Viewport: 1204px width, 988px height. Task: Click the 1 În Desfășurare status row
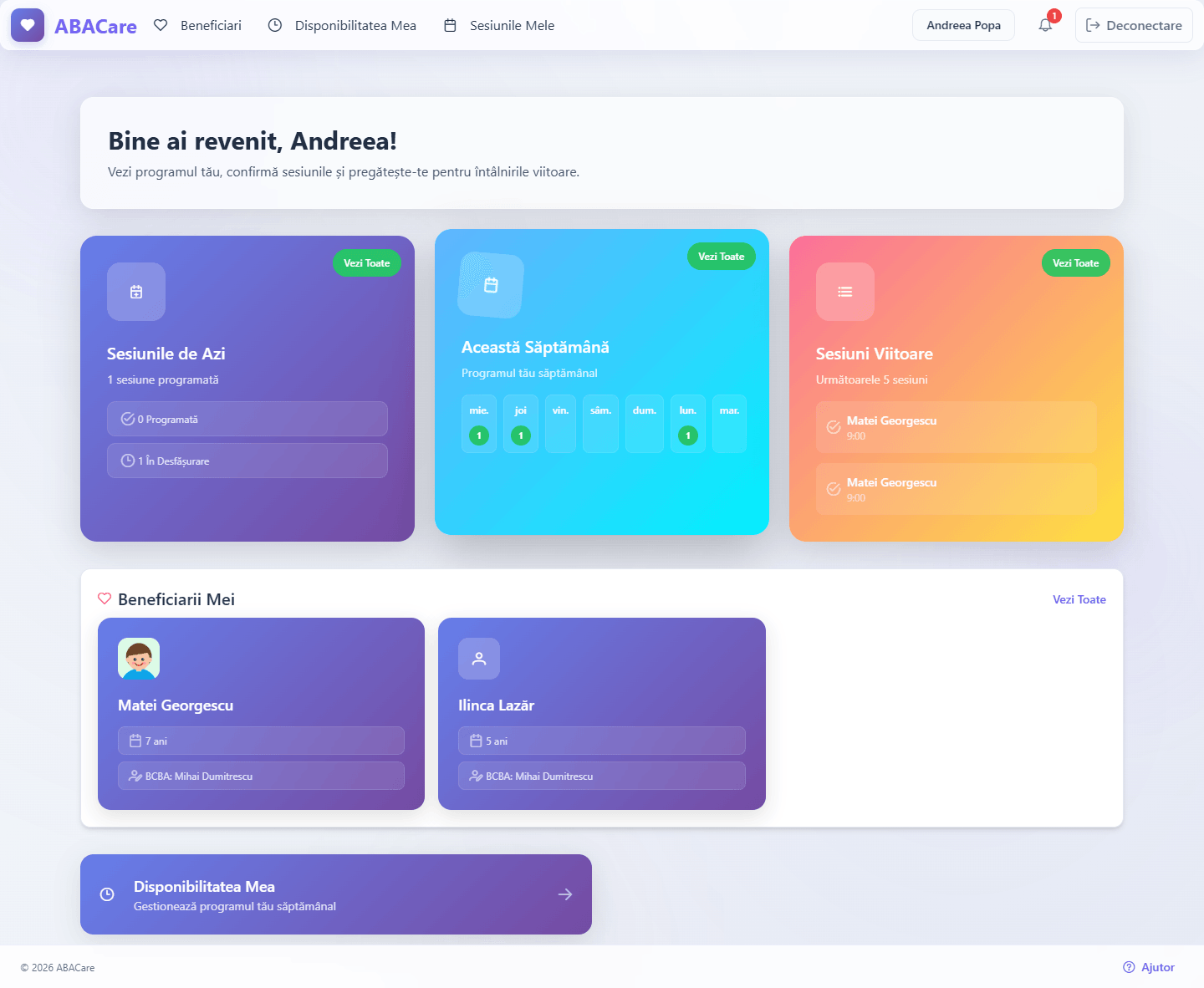click(x=247, y=461)
